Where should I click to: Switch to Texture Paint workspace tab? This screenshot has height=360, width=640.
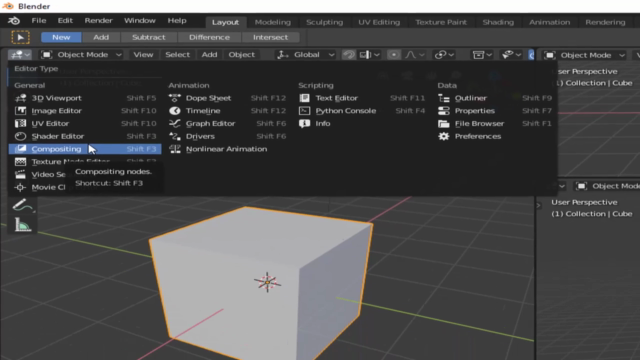(441, 22)
